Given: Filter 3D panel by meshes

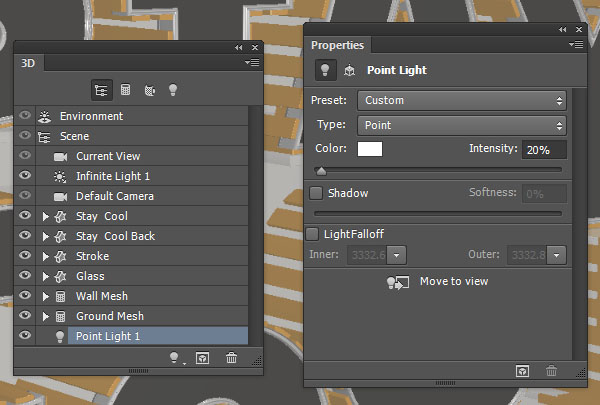Looking at the screenshot, I should tap(126, 89).
